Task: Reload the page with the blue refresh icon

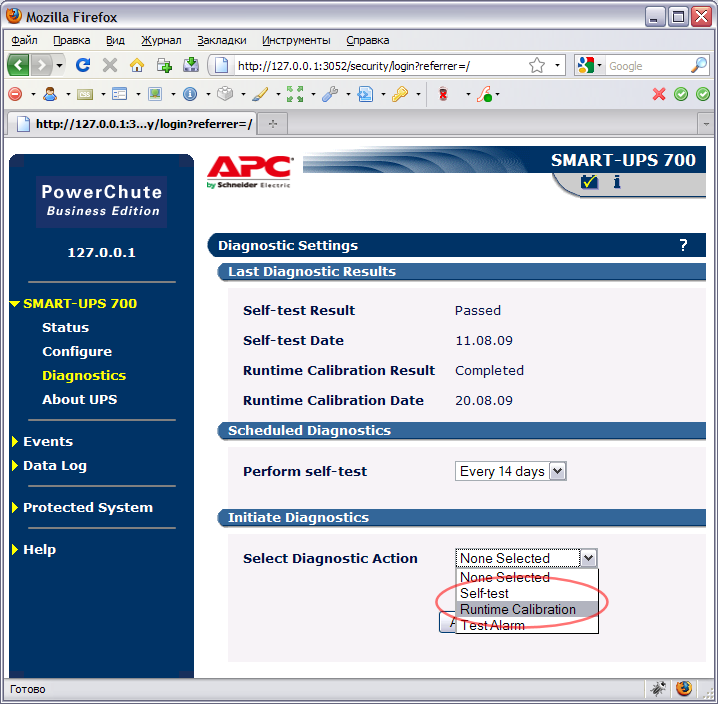Action: (x=83, y=65)
